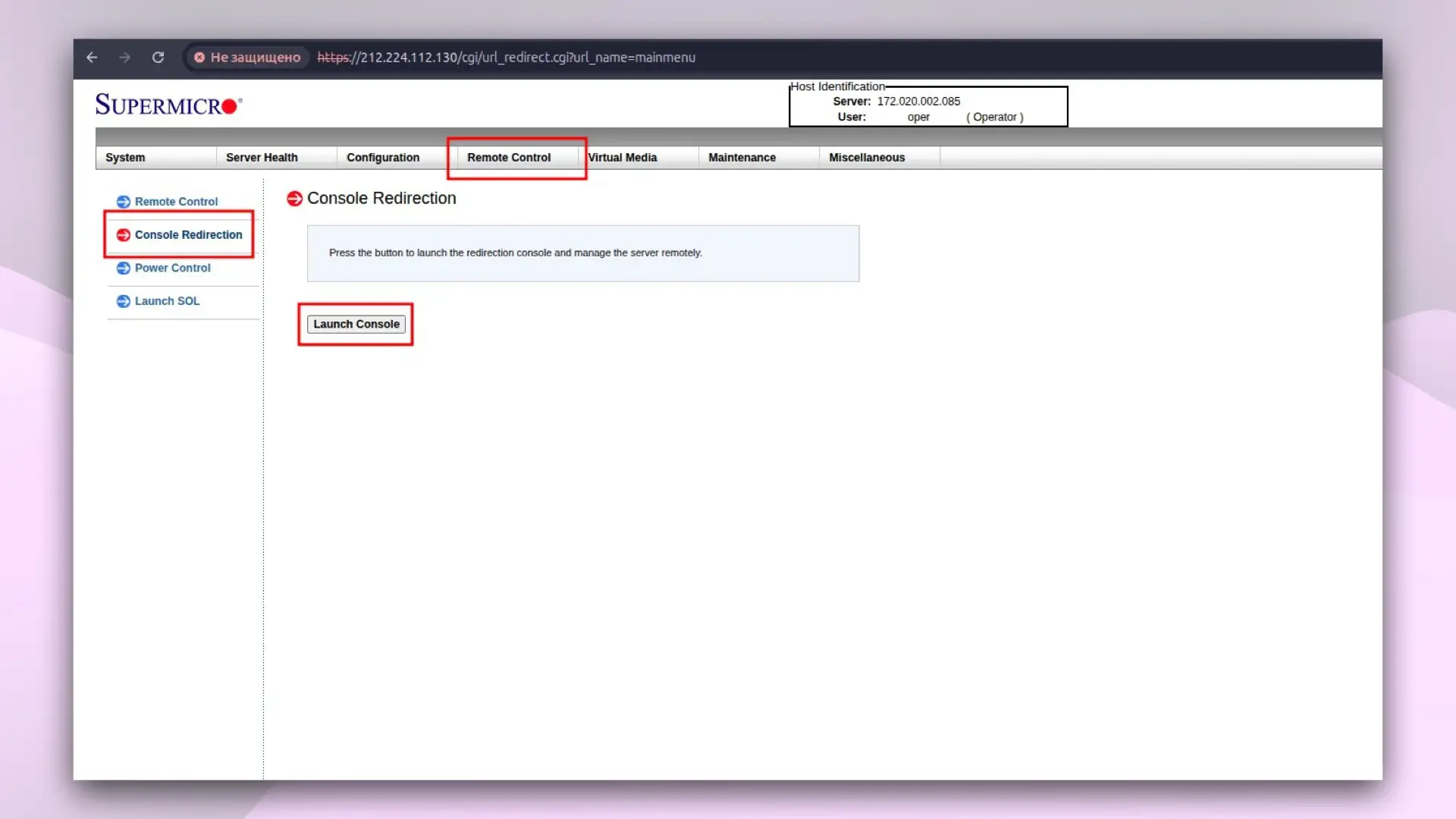The image size is (1456, 819).
Task: Open the Virtual Media menu
Action: pos(623,158)
